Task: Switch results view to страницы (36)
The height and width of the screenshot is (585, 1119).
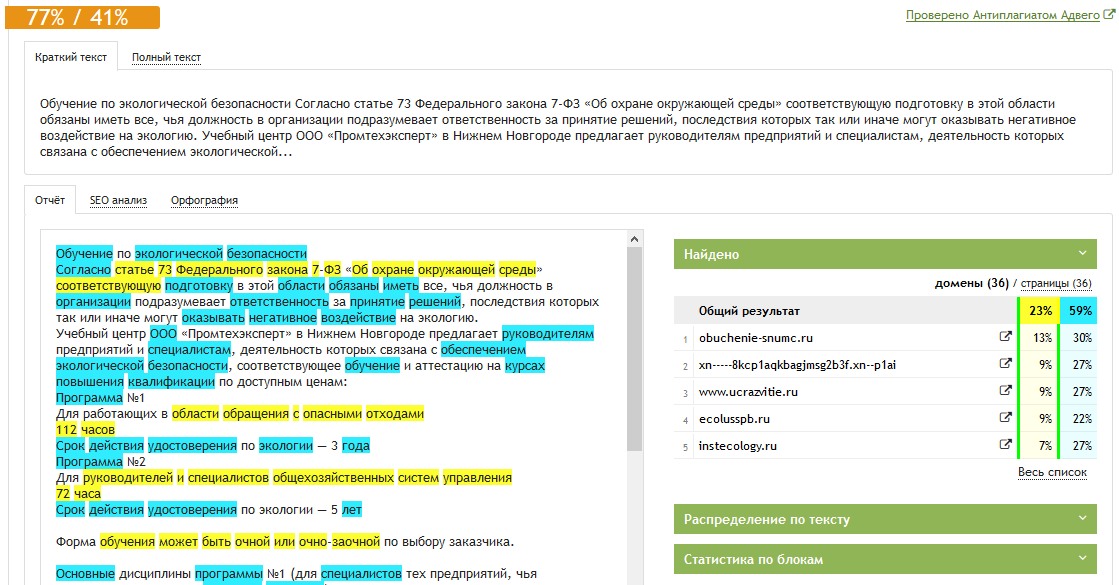Action: [1055, 284]
